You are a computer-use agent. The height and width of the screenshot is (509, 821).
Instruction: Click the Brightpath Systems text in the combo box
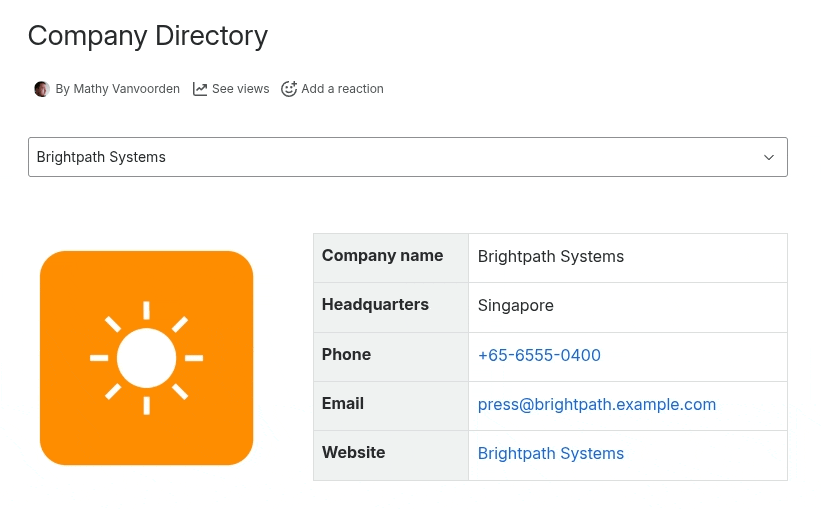point(101,157)
